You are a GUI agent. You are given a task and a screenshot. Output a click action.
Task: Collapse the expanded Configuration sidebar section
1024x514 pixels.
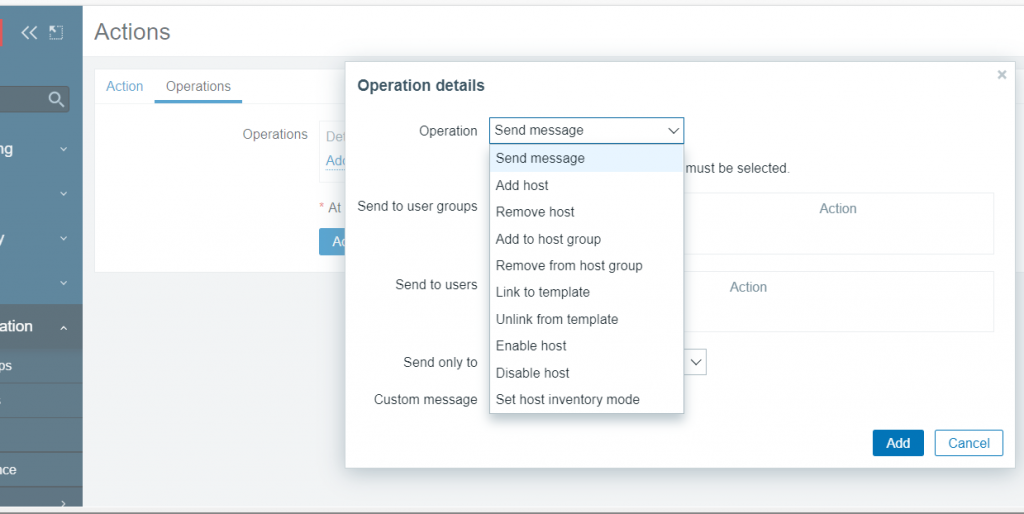pyautogui.click(x=64, y=327)
